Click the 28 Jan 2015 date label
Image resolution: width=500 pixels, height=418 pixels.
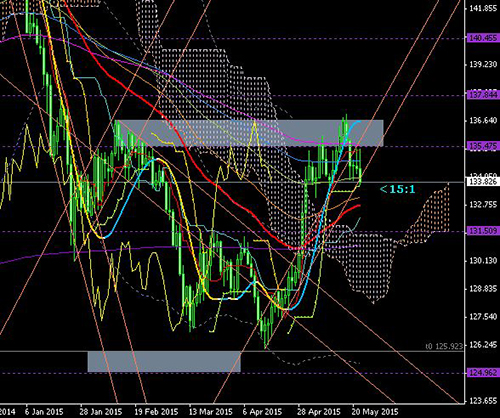pos(101,411)
